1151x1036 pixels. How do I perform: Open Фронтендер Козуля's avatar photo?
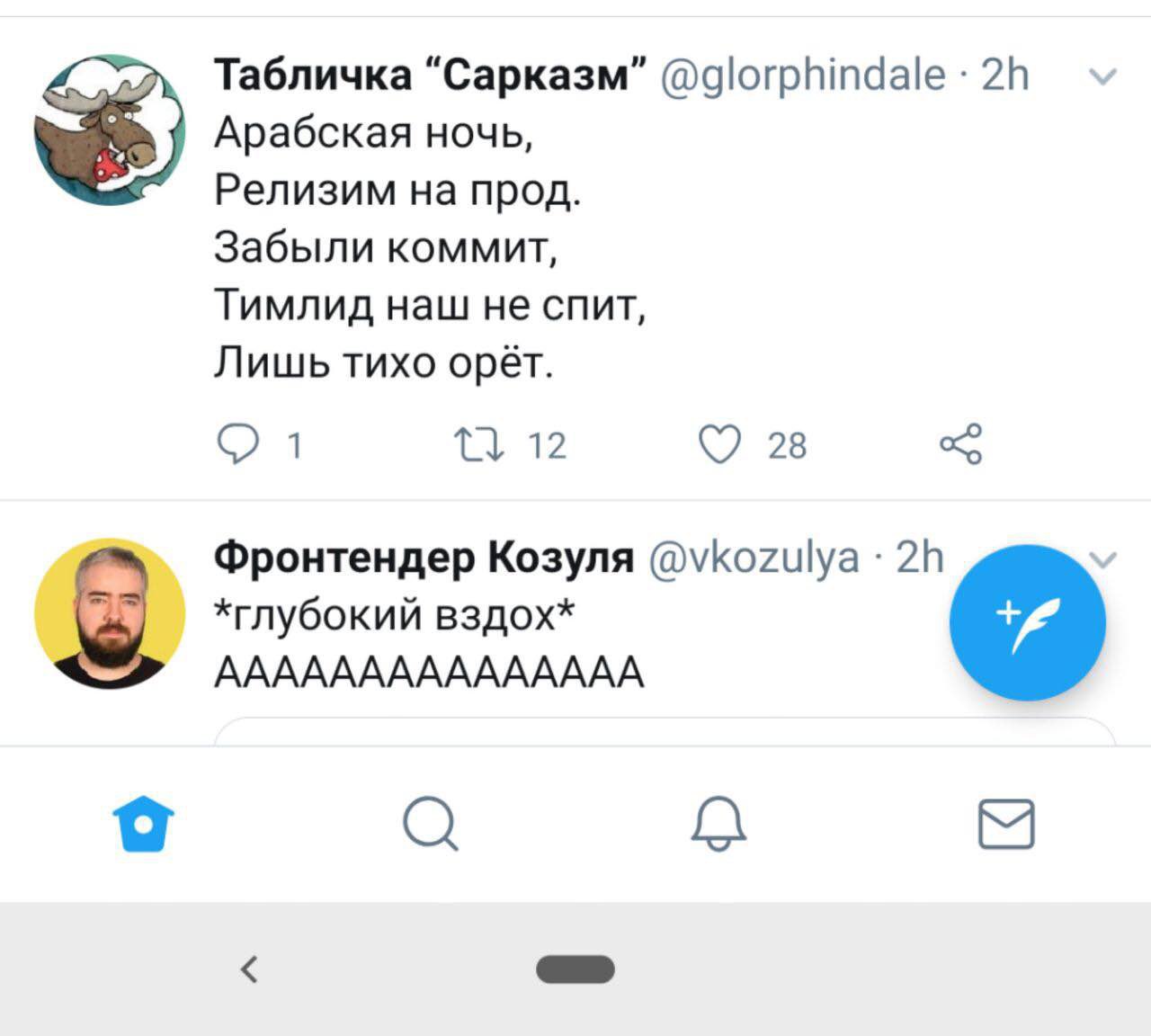click(110, 614)
